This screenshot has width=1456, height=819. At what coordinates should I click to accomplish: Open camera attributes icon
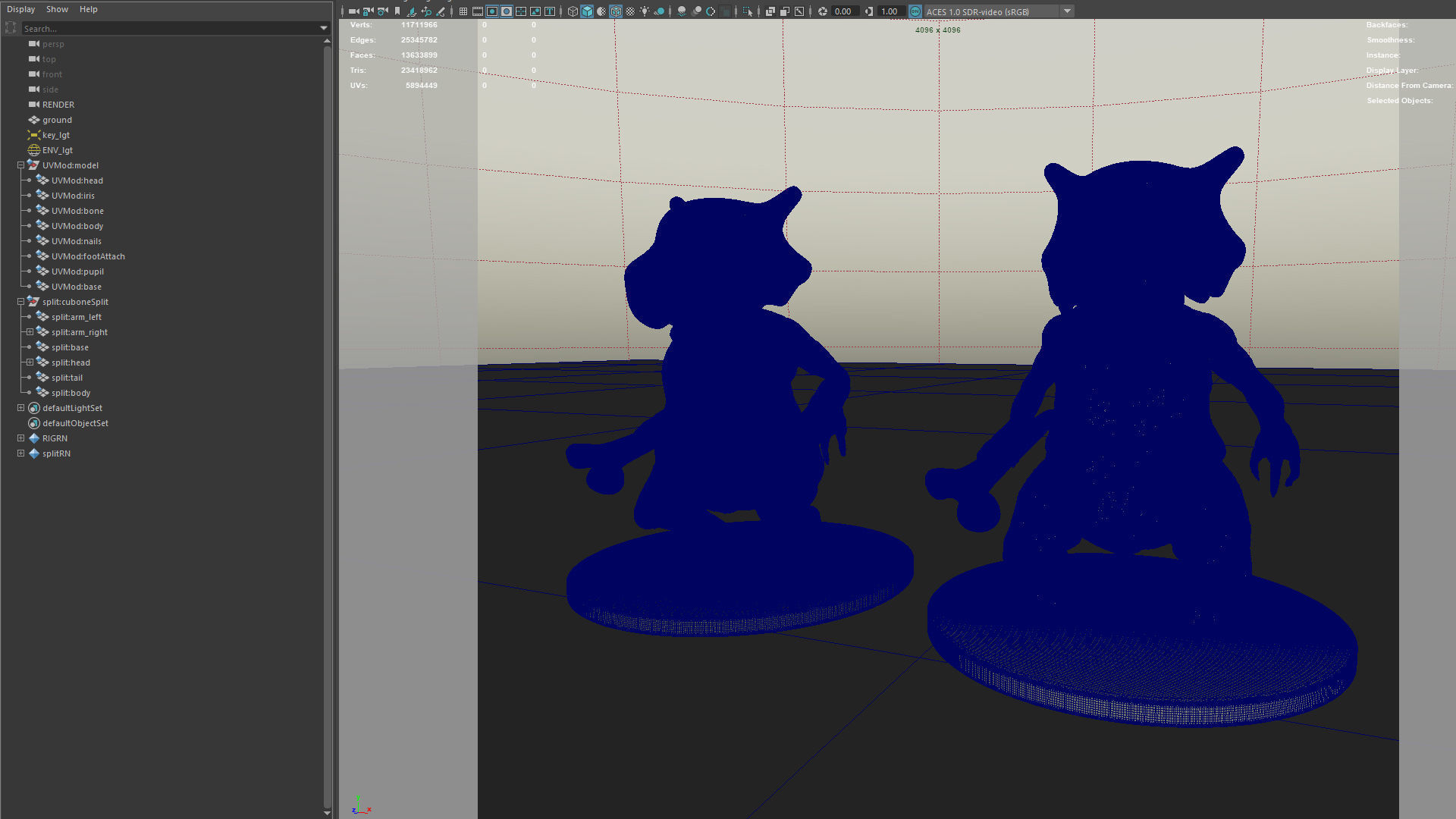382,11
